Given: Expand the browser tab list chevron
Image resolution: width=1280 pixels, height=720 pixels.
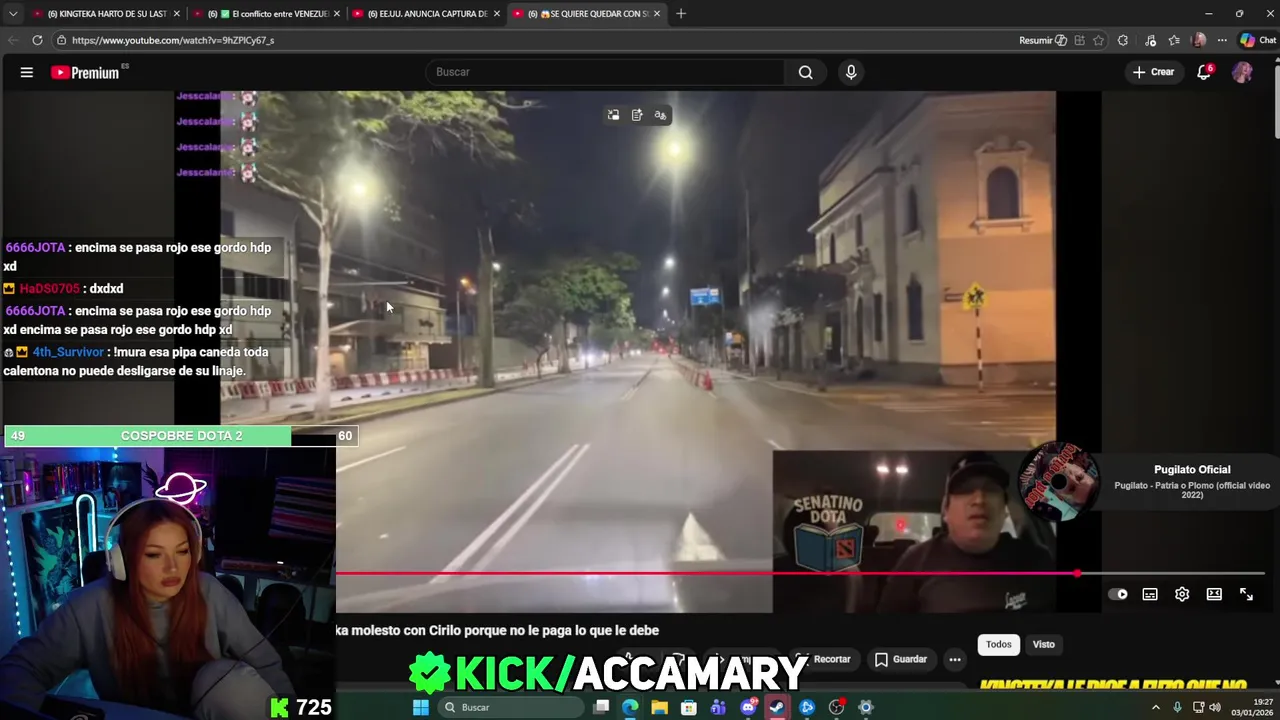Looking at the screenshot, I should 13,14.
